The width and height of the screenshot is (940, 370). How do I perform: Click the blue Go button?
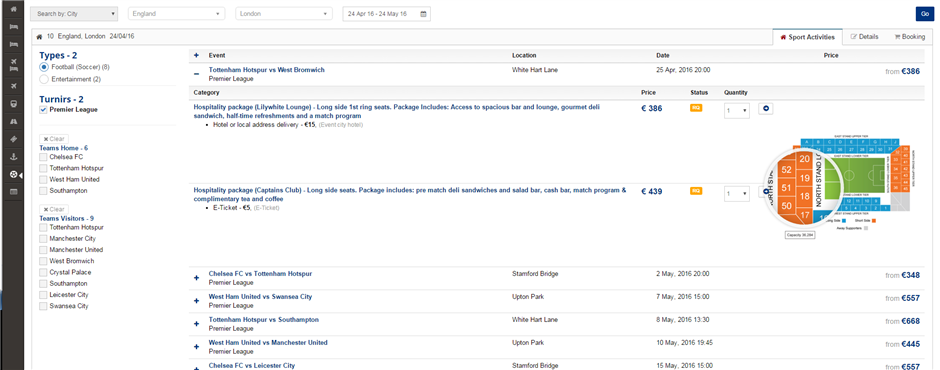[924, 14]
